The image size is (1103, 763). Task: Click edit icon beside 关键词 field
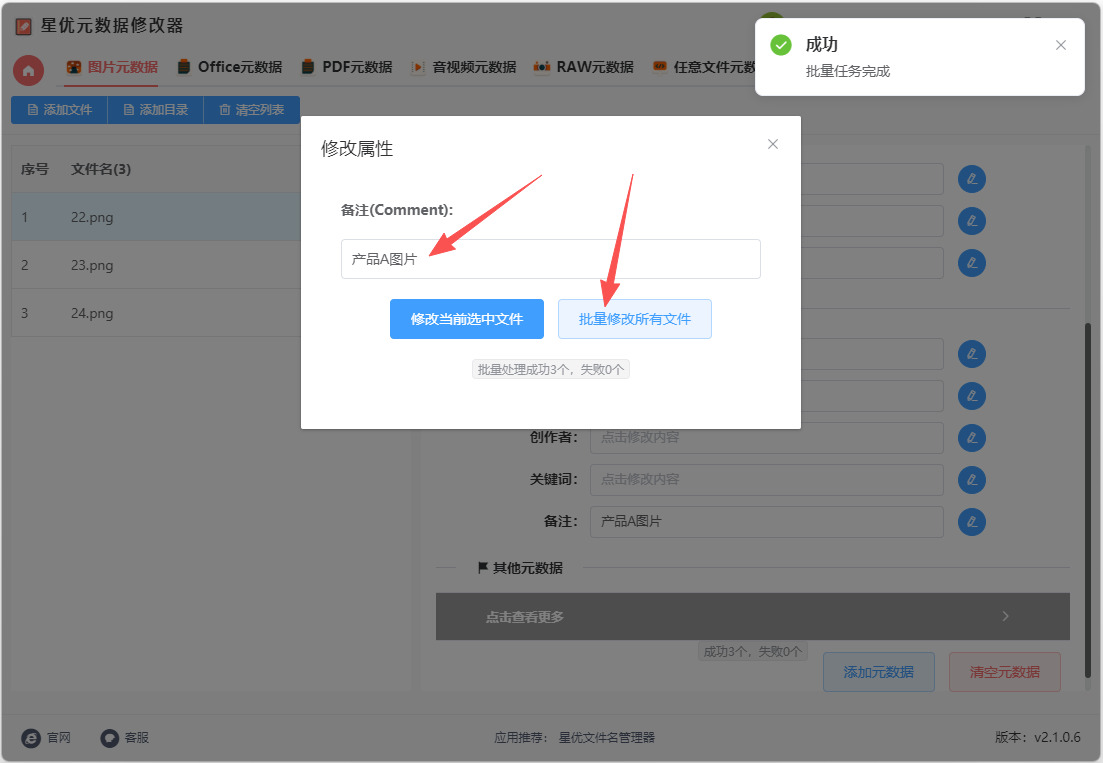[971, 480]
